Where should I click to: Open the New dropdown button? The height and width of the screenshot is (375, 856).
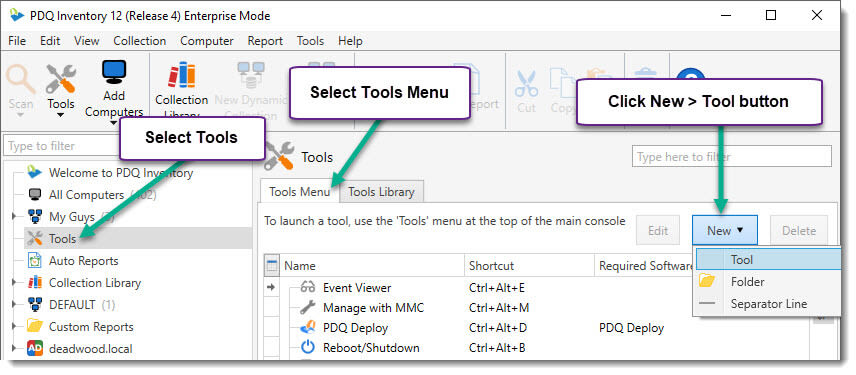pos(725,230)
